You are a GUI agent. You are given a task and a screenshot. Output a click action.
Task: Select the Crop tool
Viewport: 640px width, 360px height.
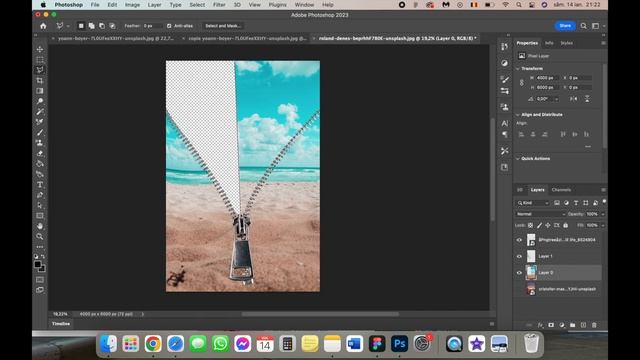coord(40,80)
